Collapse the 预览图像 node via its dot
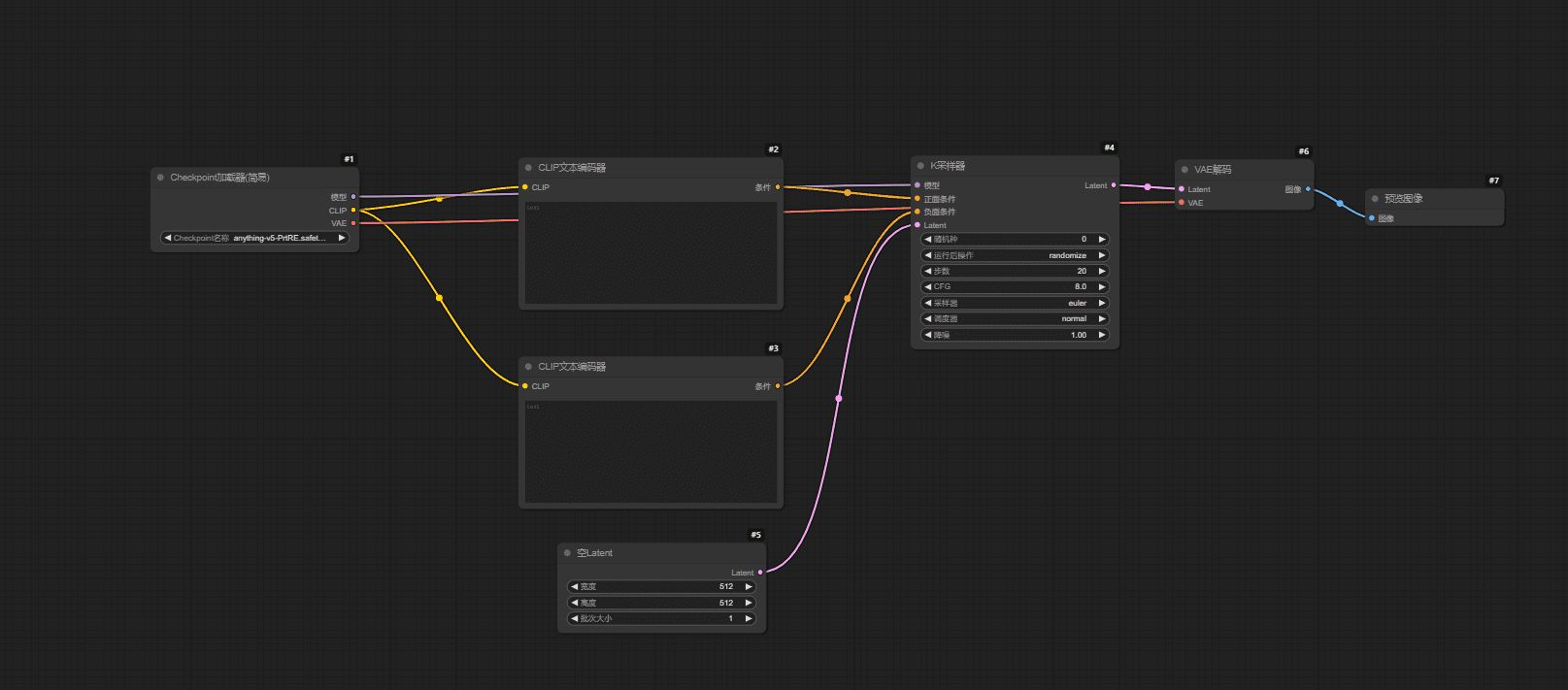The height and width of the screenshot is (690, 1568). coord(1375,199)
